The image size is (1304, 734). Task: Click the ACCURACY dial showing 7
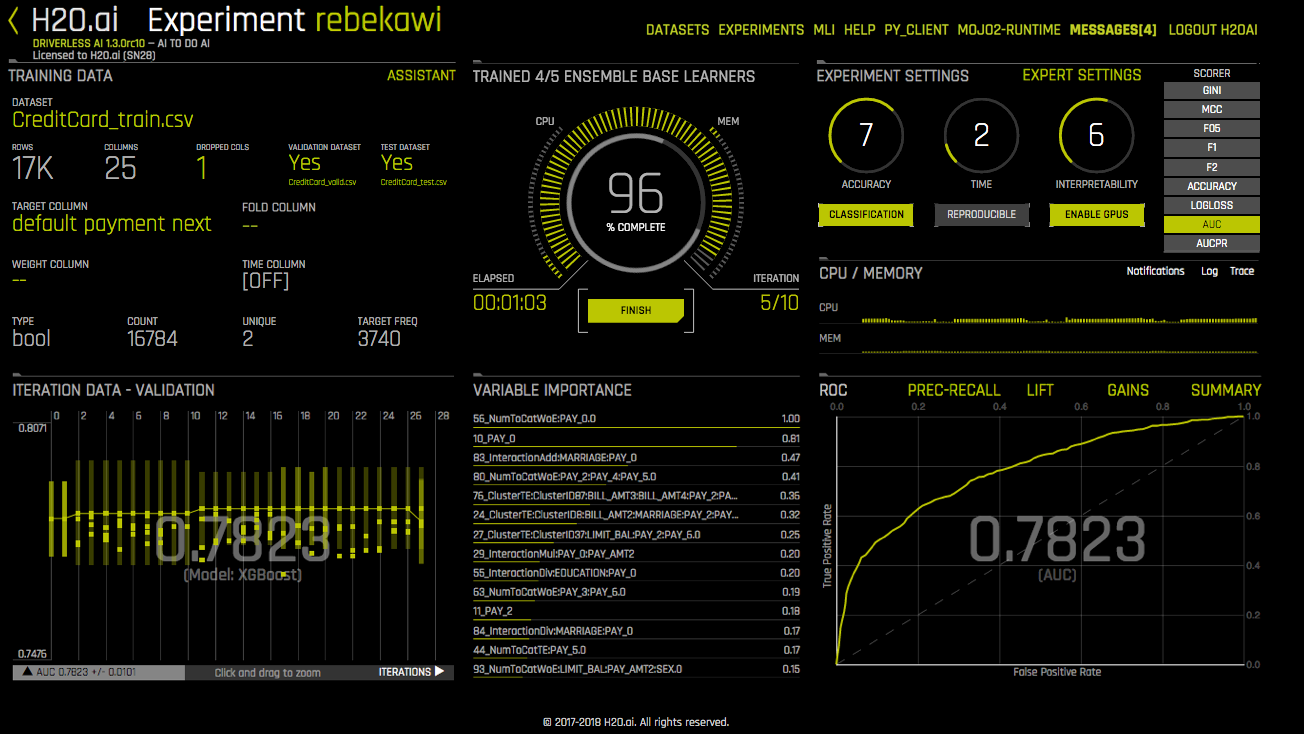click(866, 135)
